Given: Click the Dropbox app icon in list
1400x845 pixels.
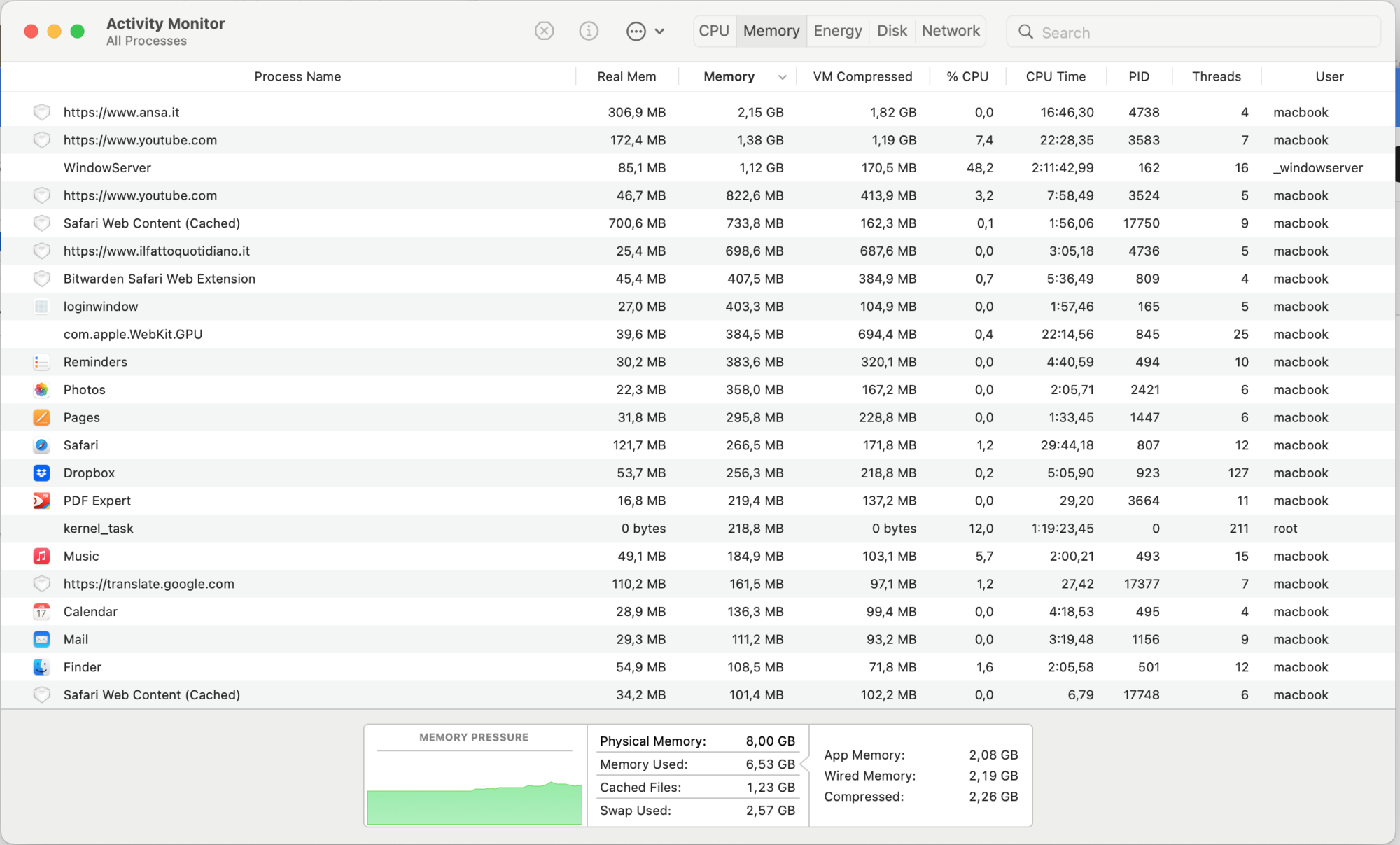Looking at the screenshot, I should click(x=41, y=473).
